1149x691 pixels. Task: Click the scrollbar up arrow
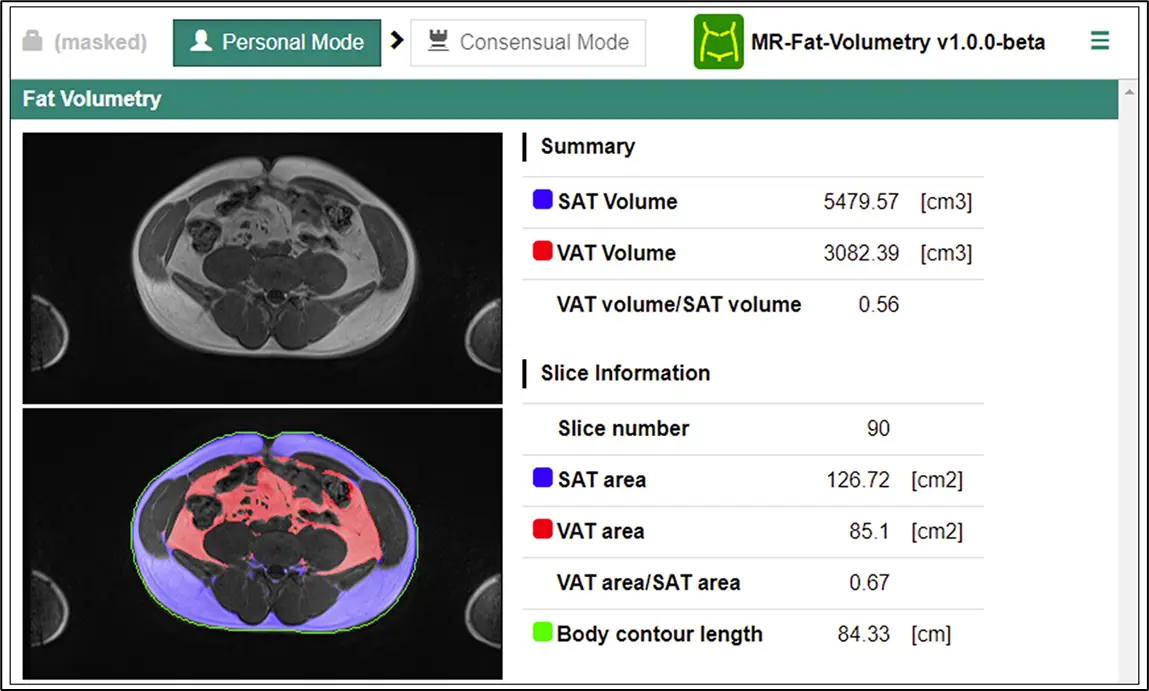click(1128, 91)
